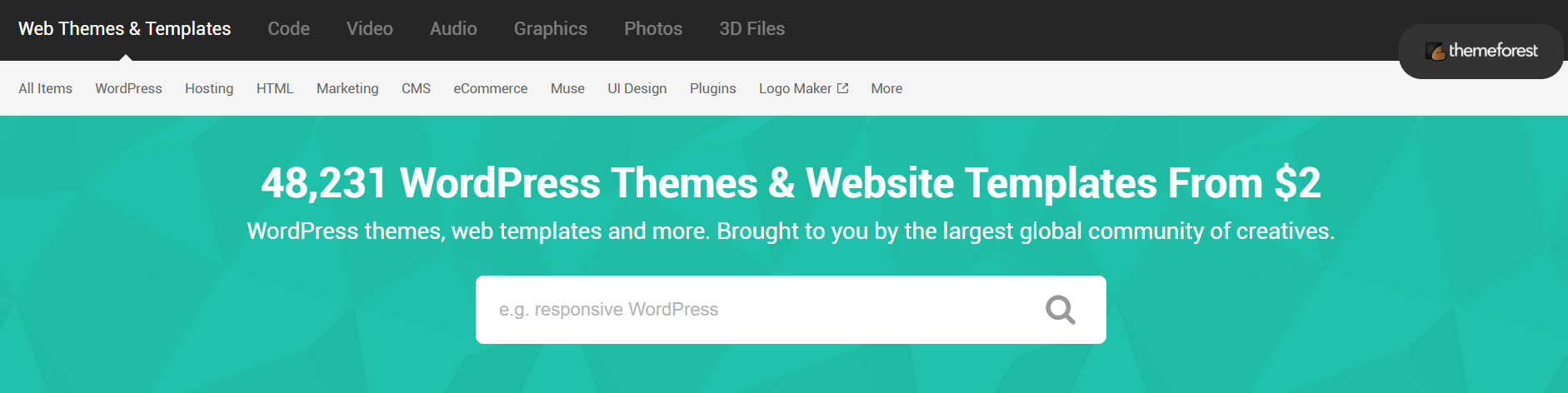Image resolution: width=1568 pixels, height=393 pixels.
Task: Select the Web Themes & Templates tab
Action: 125,29
